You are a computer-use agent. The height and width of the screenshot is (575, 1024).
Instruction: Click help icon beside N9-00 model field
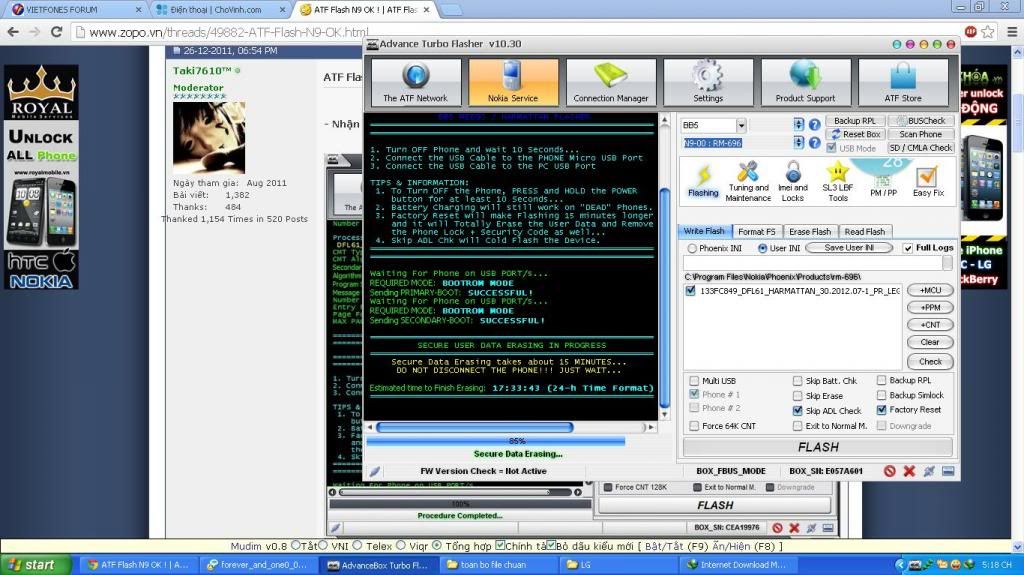point(814,142)
